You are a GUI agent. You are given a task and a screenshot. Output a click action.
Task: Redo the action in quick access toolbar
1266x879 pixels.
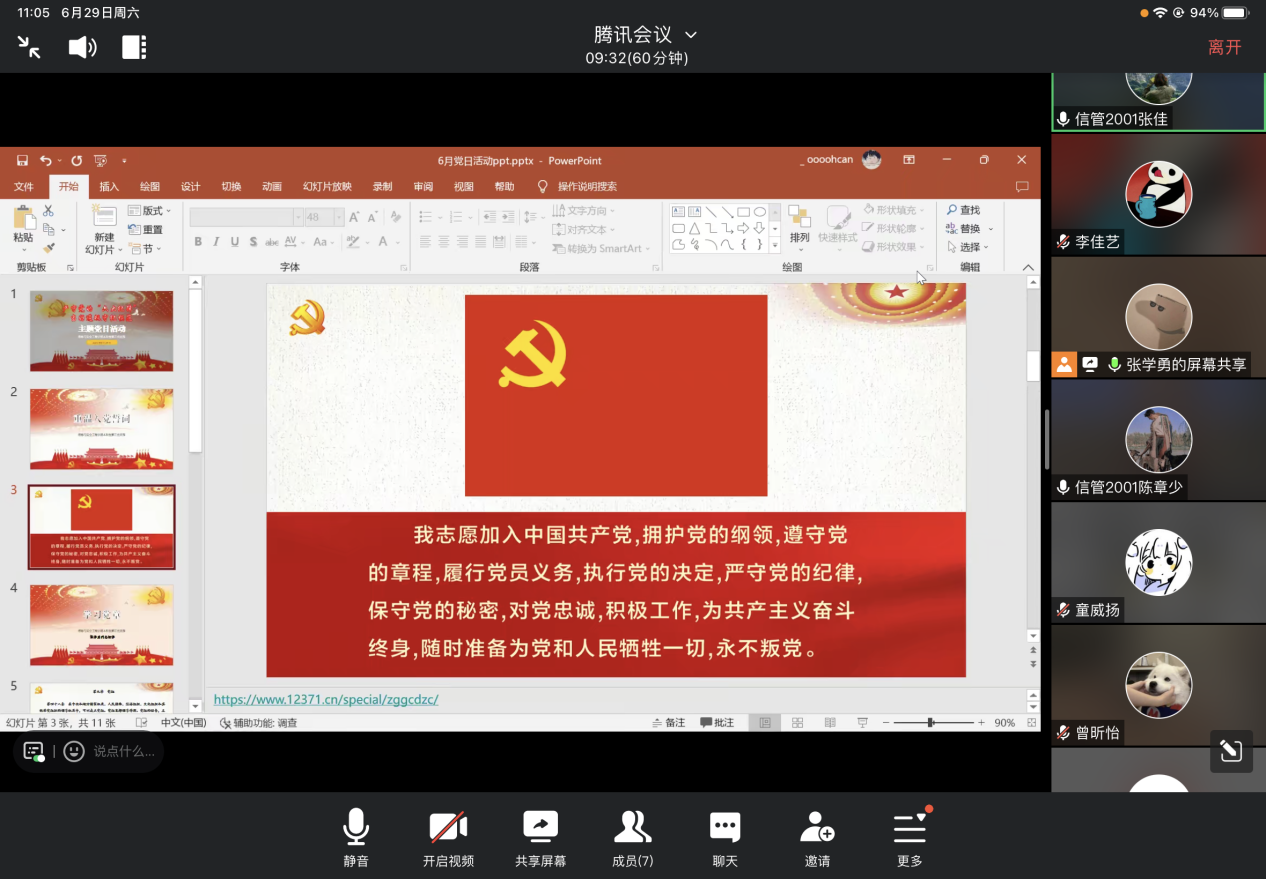pos(77,160)
